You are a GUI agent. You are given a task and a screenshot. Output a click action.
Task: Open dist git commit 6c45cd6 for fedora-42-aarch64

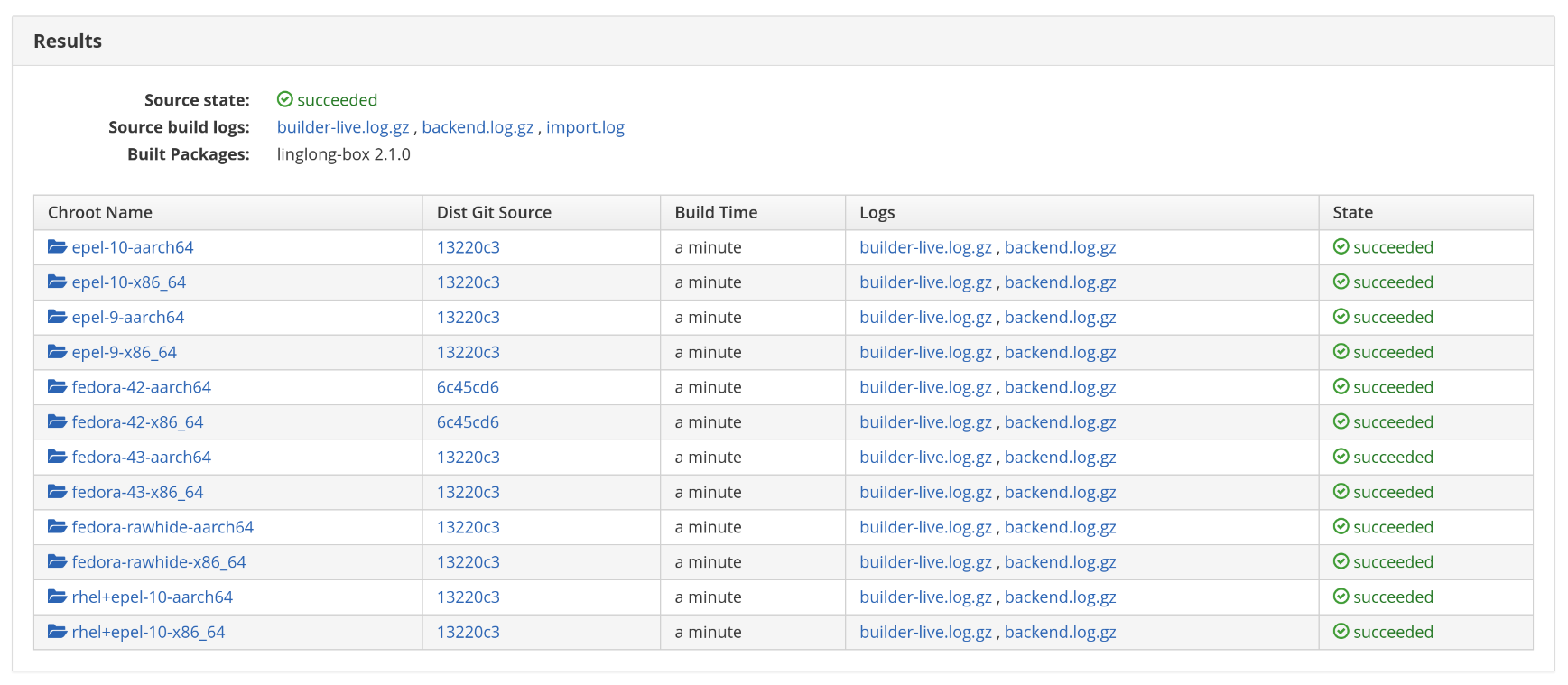[468, 387]
